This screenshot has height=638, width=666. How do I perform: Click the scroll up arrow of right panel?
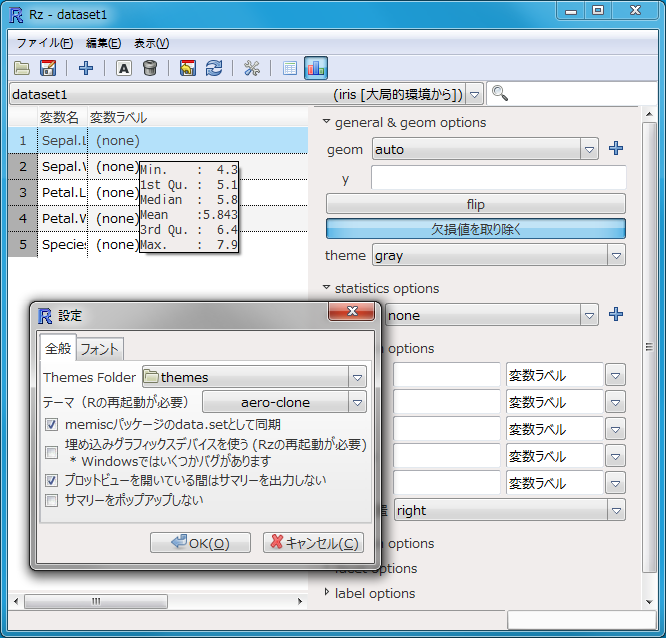[x=649, y=114]
